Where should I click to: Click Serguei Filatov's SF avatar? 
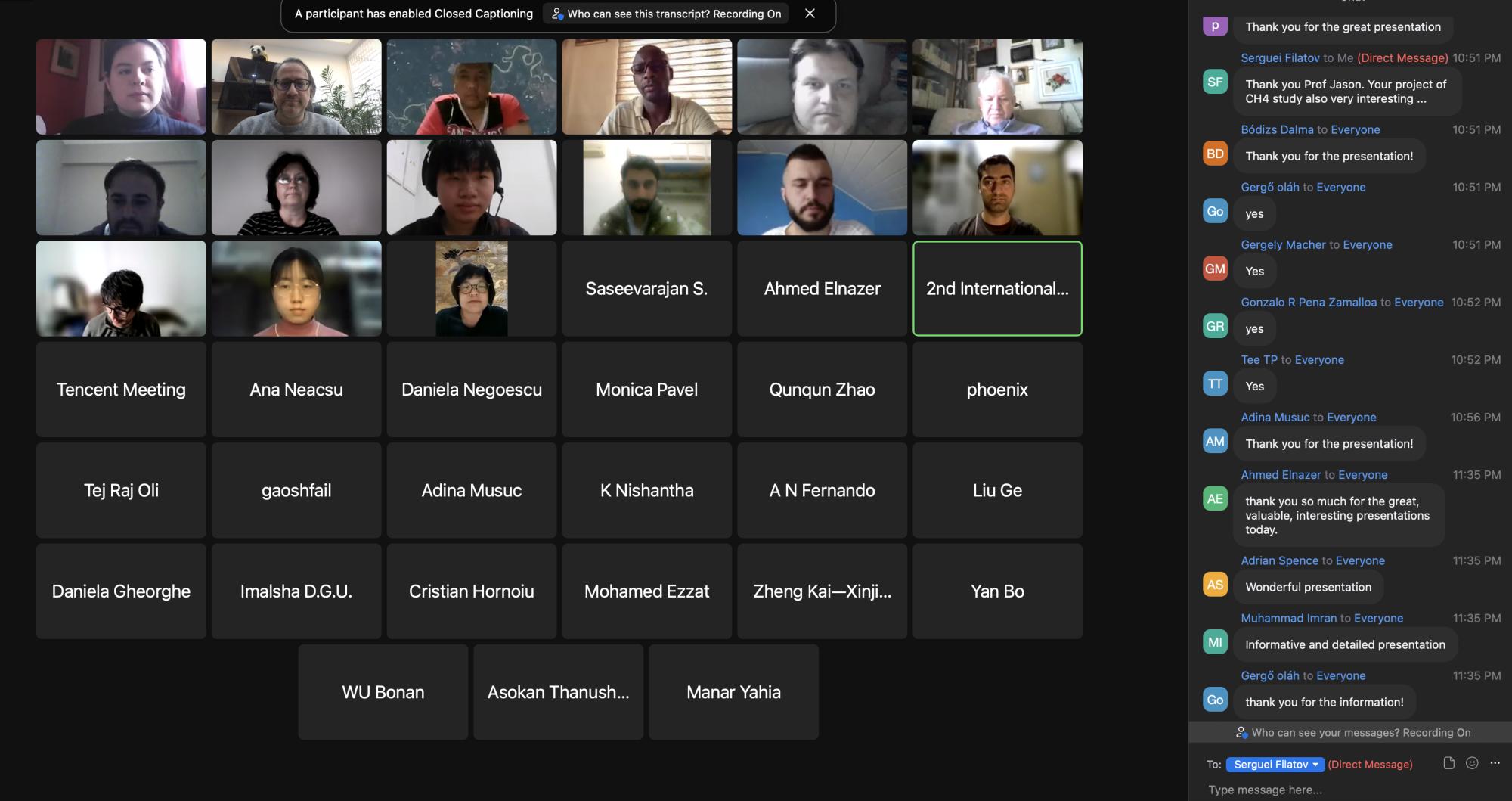pyautogui.click(x=1215, y=82)
